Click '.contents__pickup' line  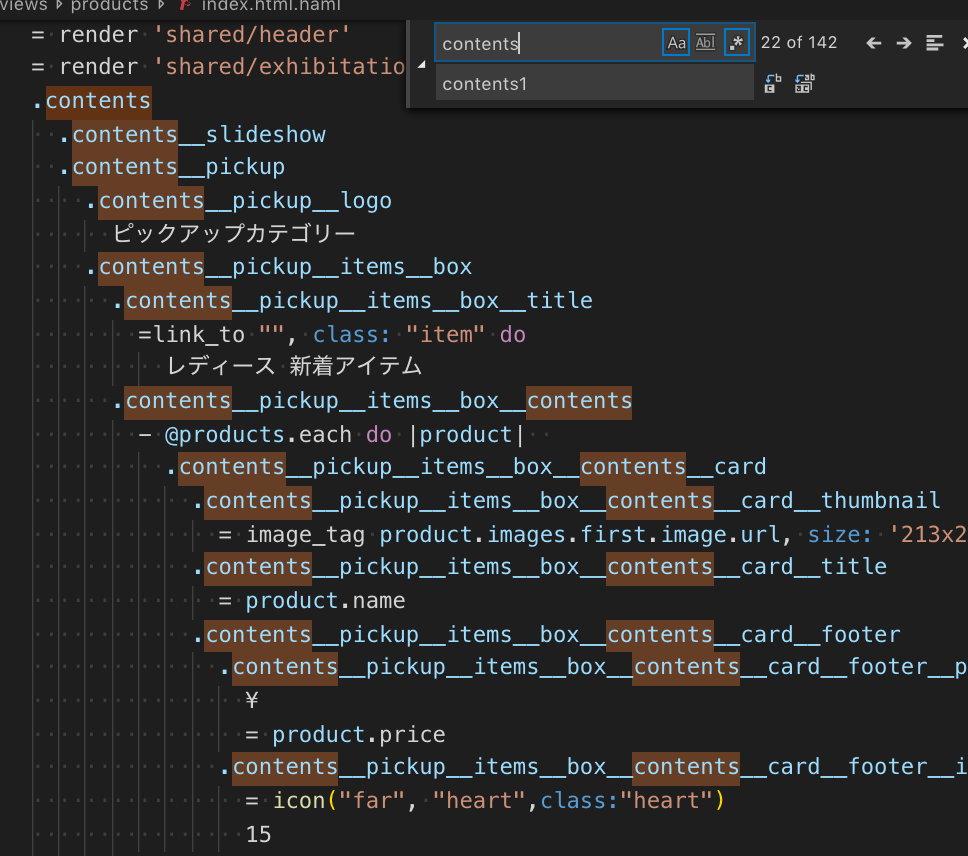click(172, 167)
